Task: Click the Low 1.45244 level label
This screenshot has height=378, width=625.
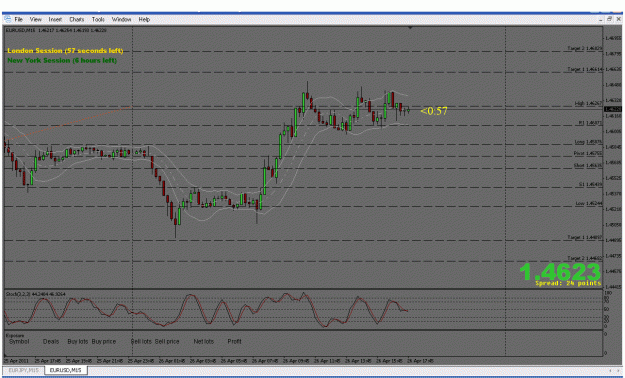Action: click(x=589, y=203)
